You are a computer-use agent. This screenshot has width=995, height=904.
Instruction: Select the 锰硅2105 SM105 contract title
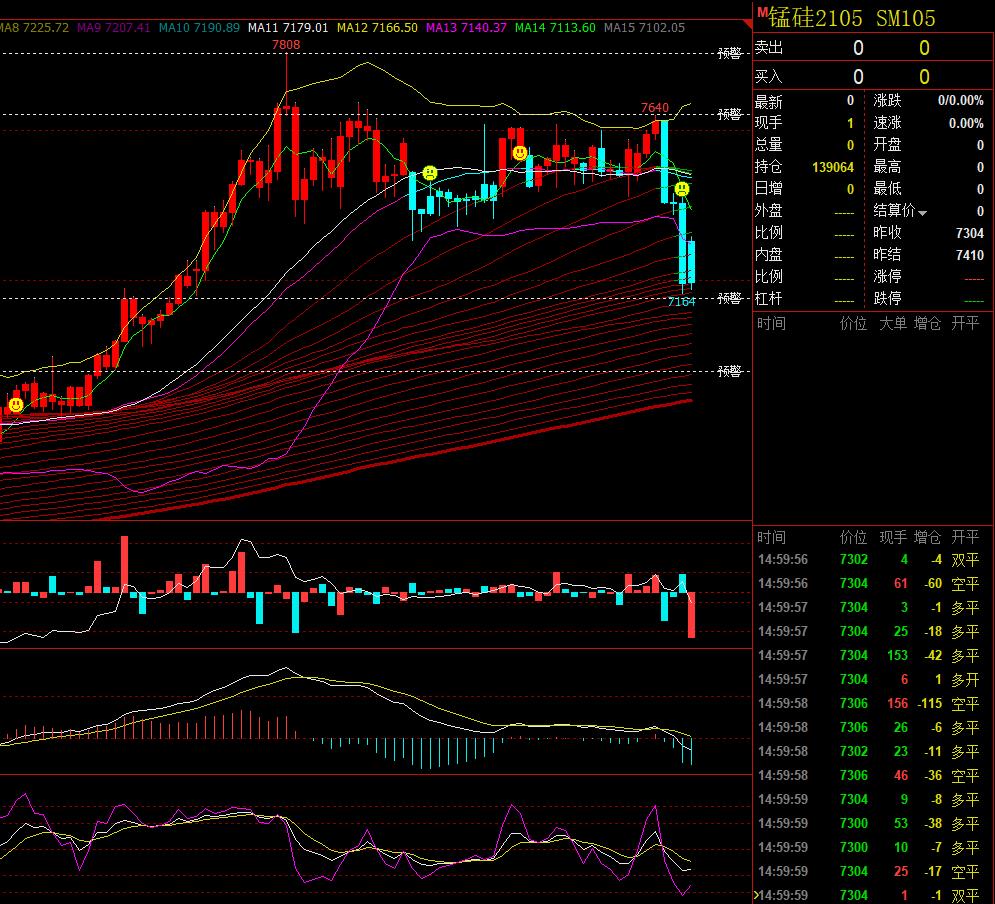tap(852, 18)
